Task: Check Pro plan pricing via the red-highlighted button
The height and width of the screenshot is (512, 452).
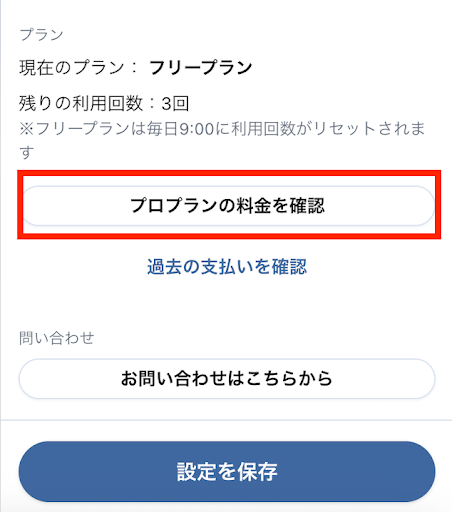Action: pos(228,205)
